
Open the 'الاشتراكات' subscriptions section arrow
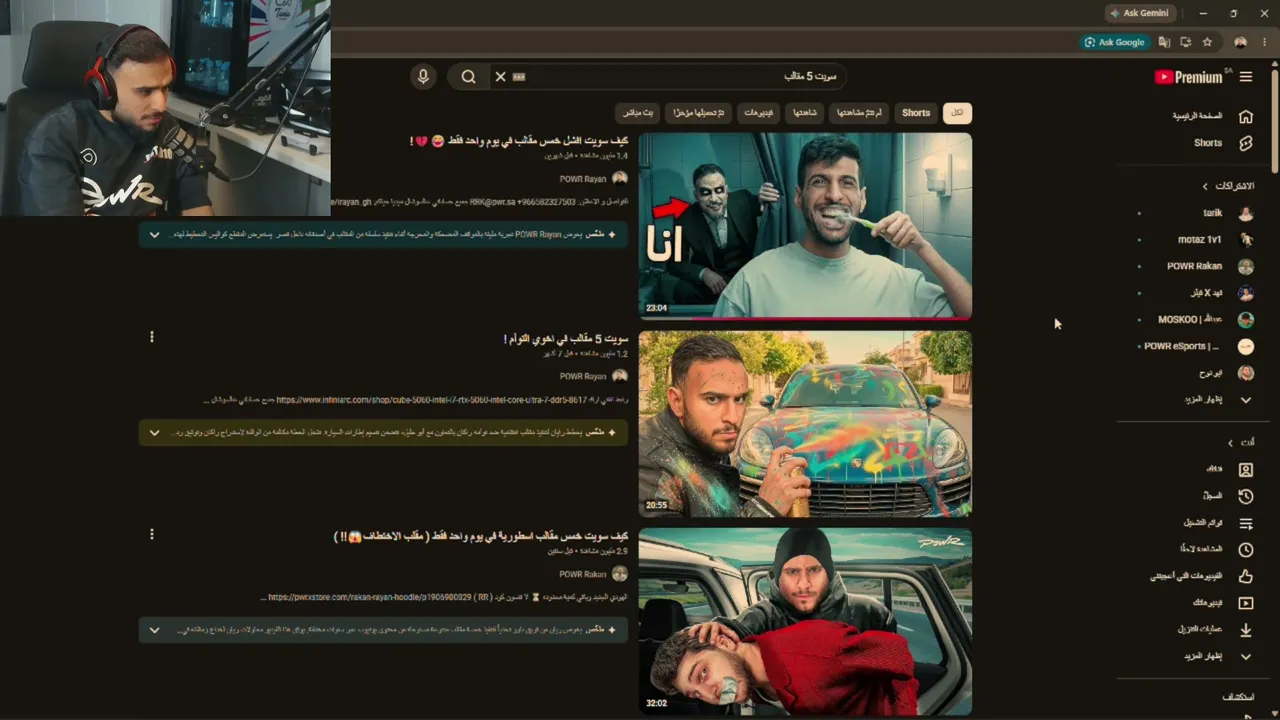[x=1205, y=186]
